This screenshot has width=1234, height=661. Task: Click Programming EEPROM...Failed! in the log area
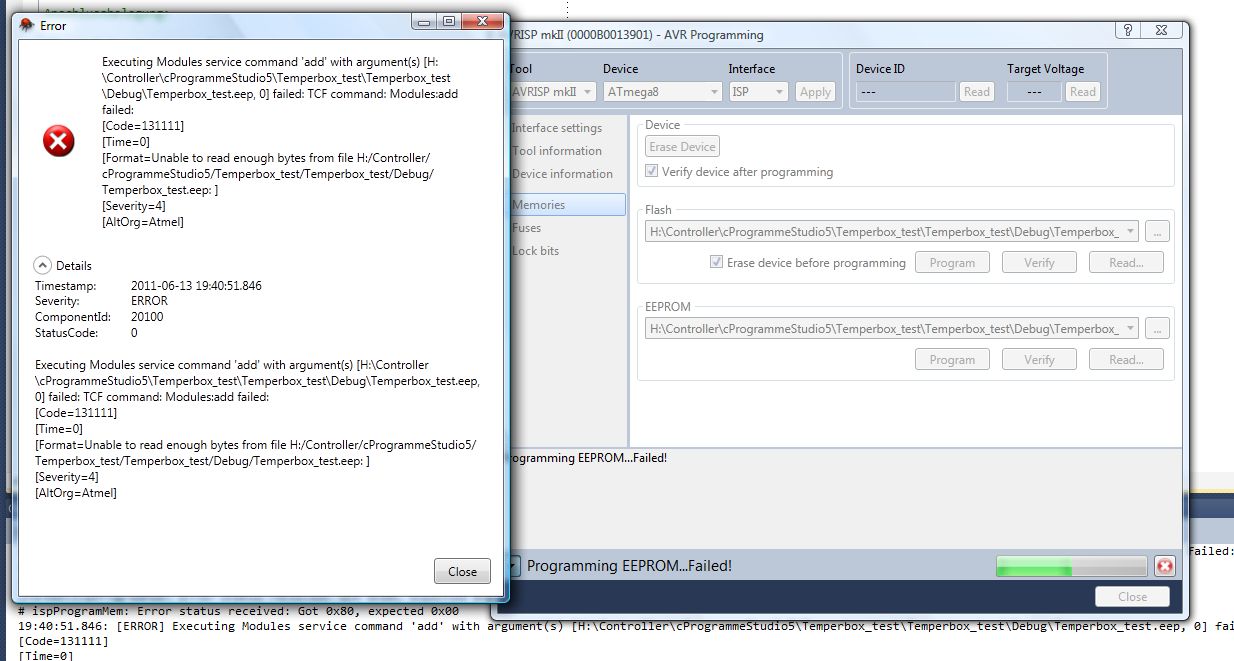point(588,458)
